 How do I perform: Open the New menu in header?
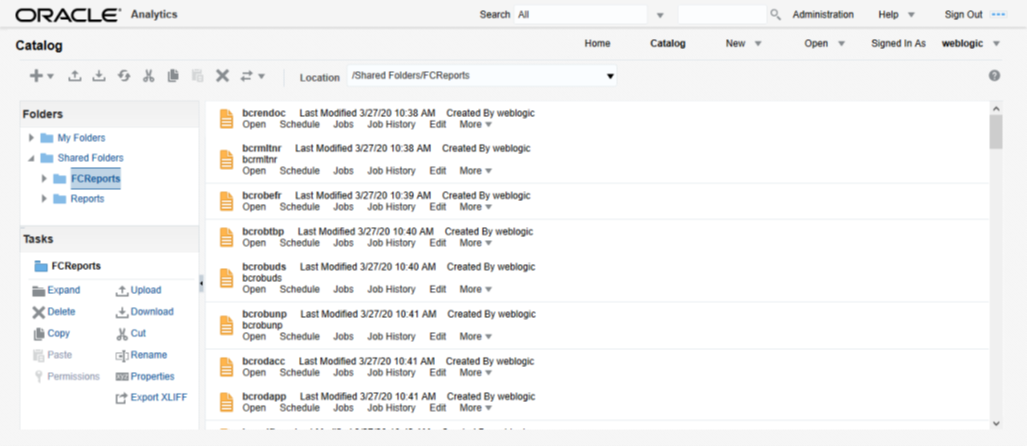(x=743, y=43)
